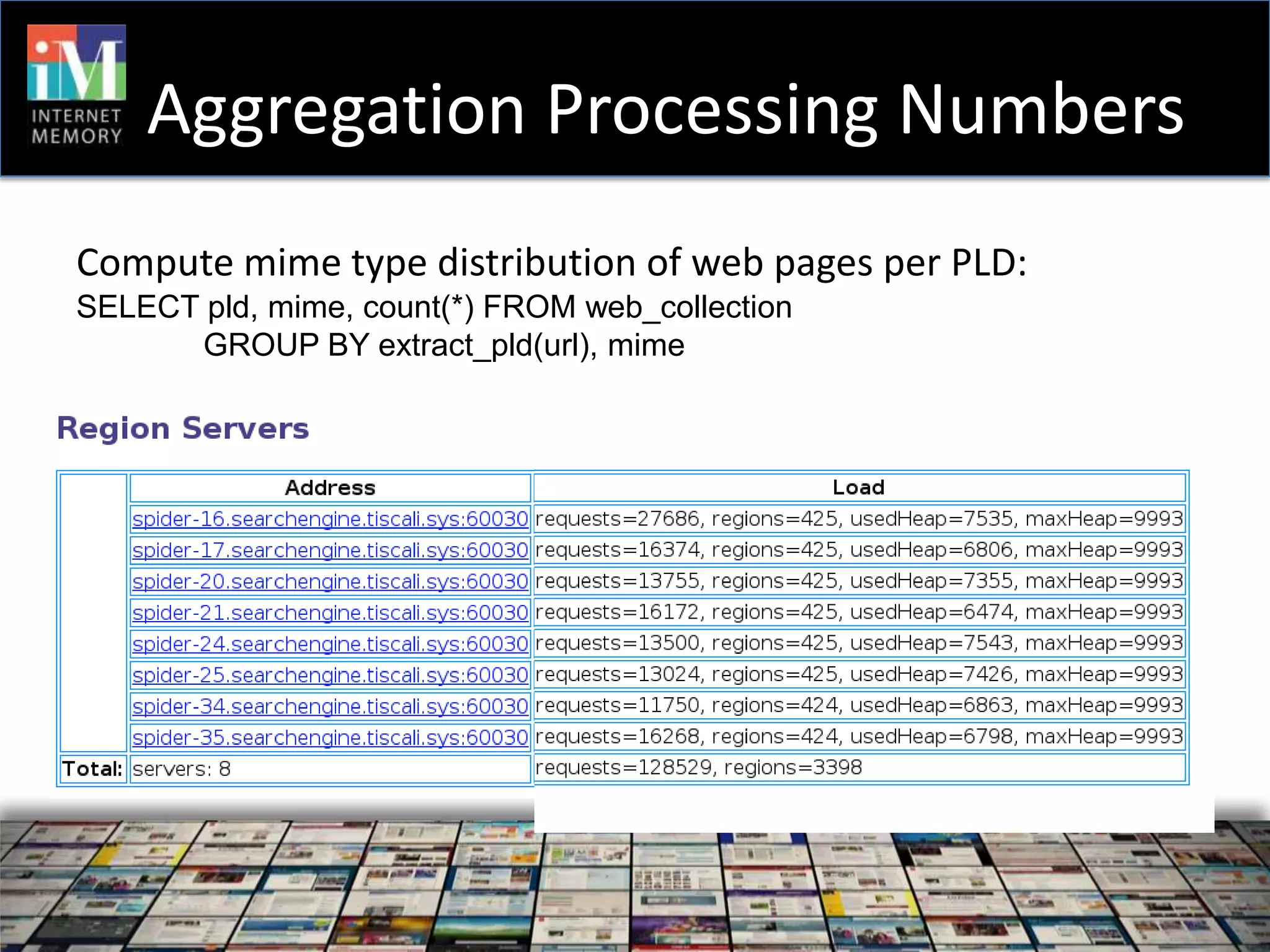
Task: Select the load cell with requests=16172
Action: (x=859, y=612)
